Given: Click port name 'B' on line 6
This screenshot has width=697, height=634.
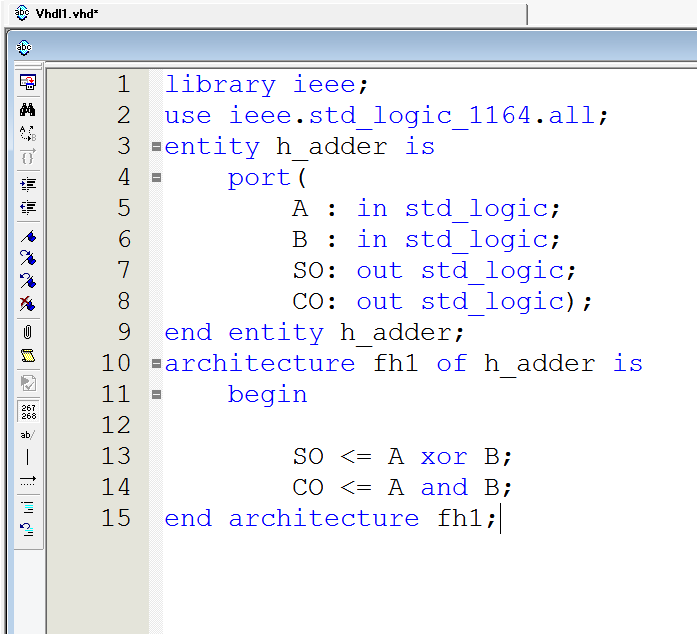Looking at the screenshot, I should [x=300, y=239].
